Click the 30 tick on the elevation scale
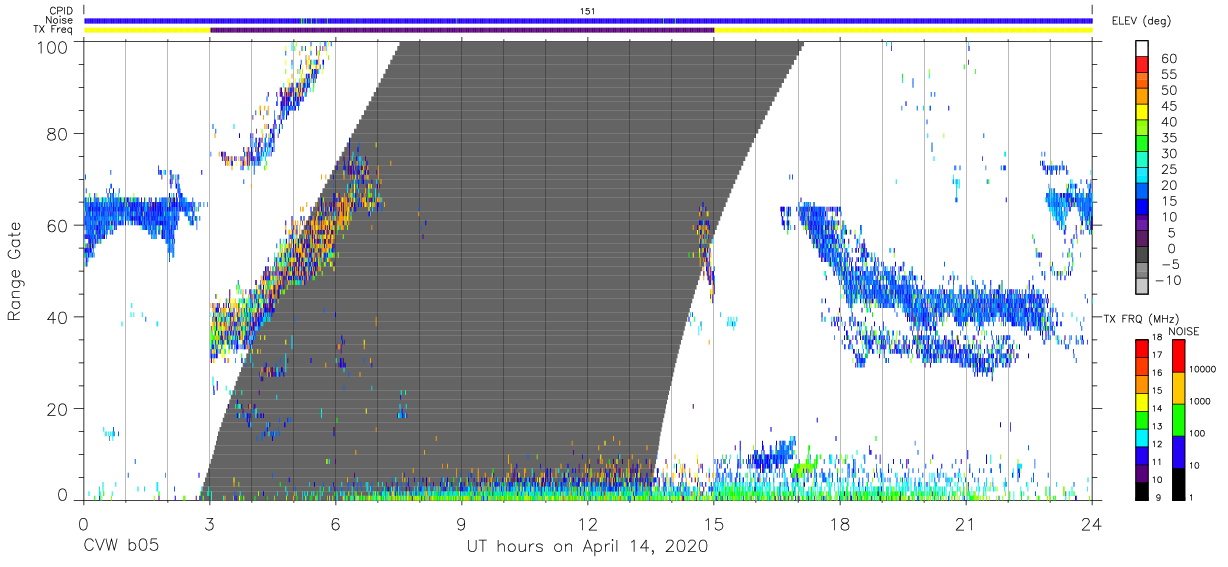1228x567 pixels. tap(1169, 153)
